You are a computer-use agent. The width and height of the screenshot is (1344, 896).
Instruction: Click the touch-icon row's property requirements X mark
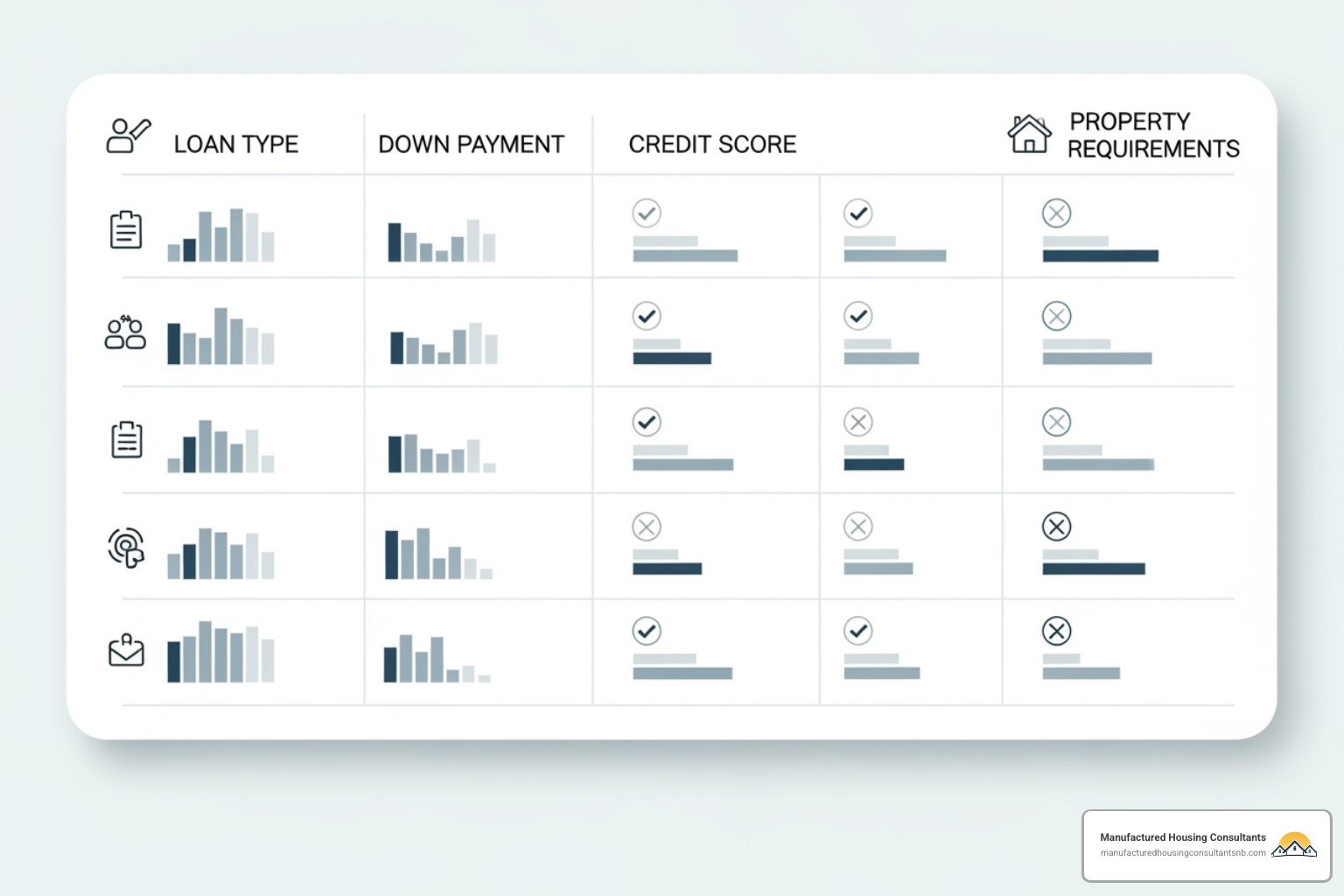coord(1057,527)
